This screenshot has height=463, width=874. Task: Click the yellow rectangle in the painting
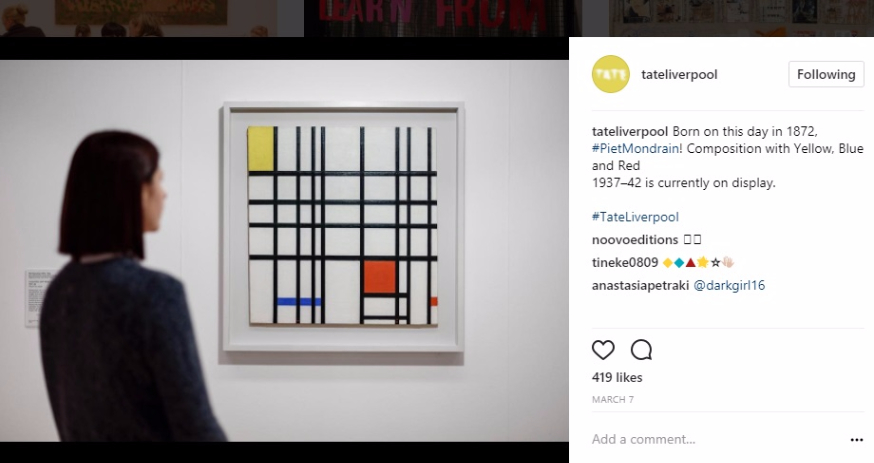[x=260, y=148]
